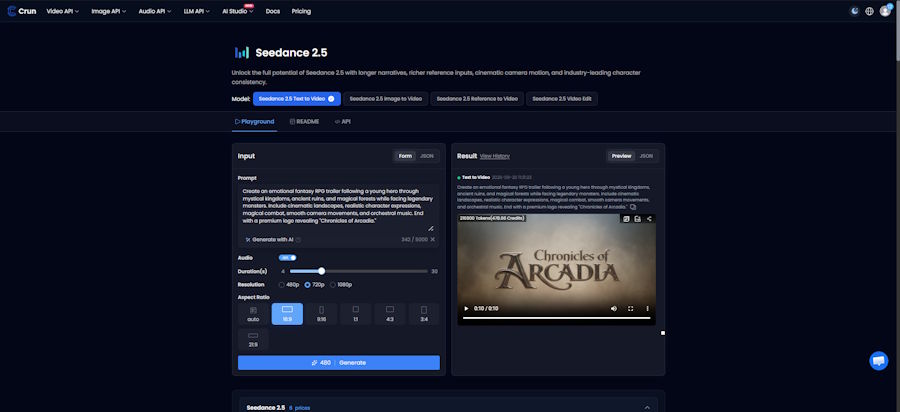Select the 9:16 aspect ratio
Image resolution: width=900 pixels, height=412 pixels.
pos(321,314)
